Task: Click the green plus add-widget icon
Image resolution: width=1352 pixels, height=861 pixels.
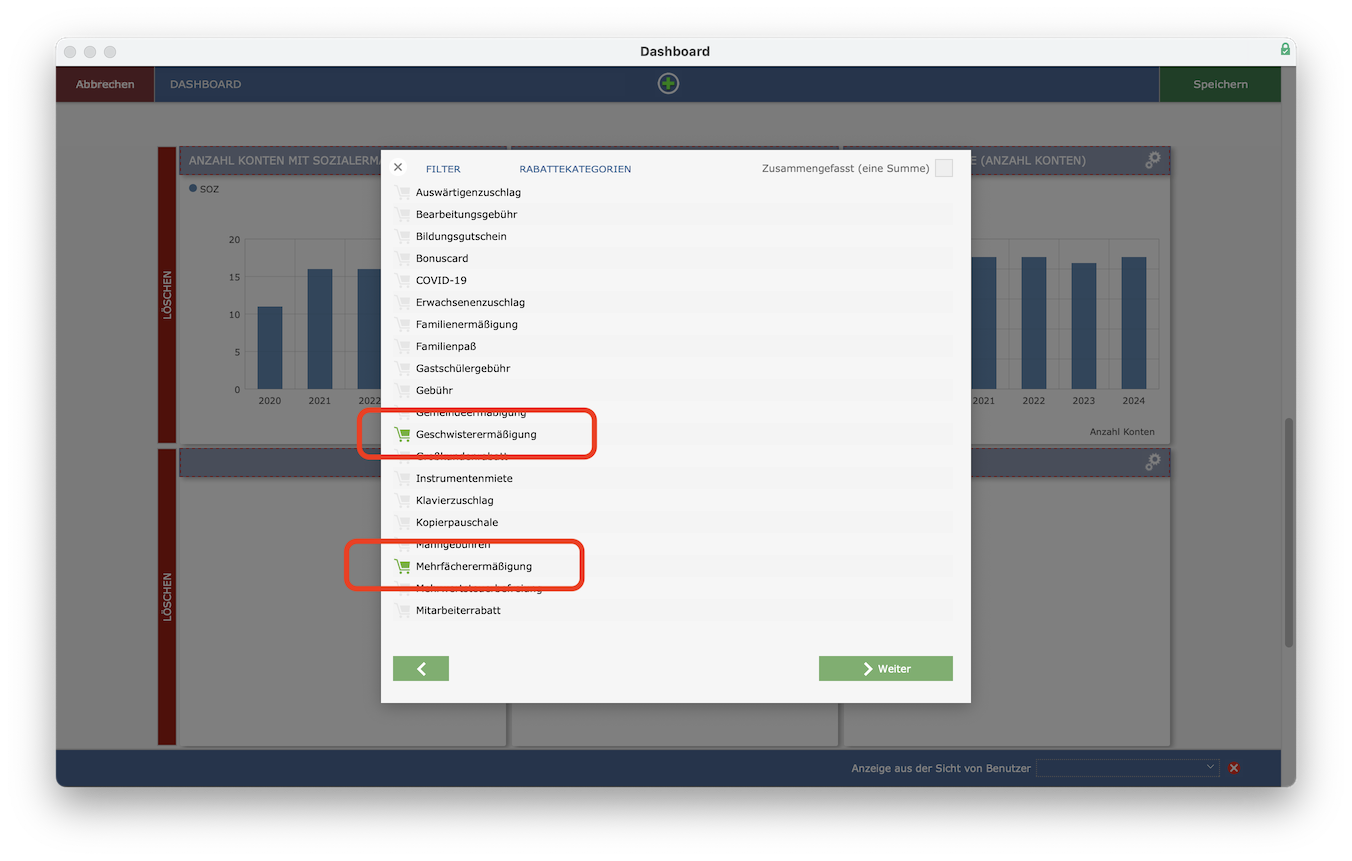Action: [668, 84]
